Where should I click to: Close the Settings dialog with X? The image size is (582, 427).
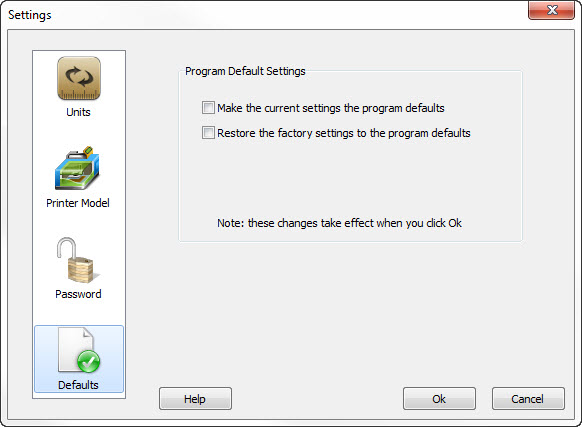[x=552, y=10]
